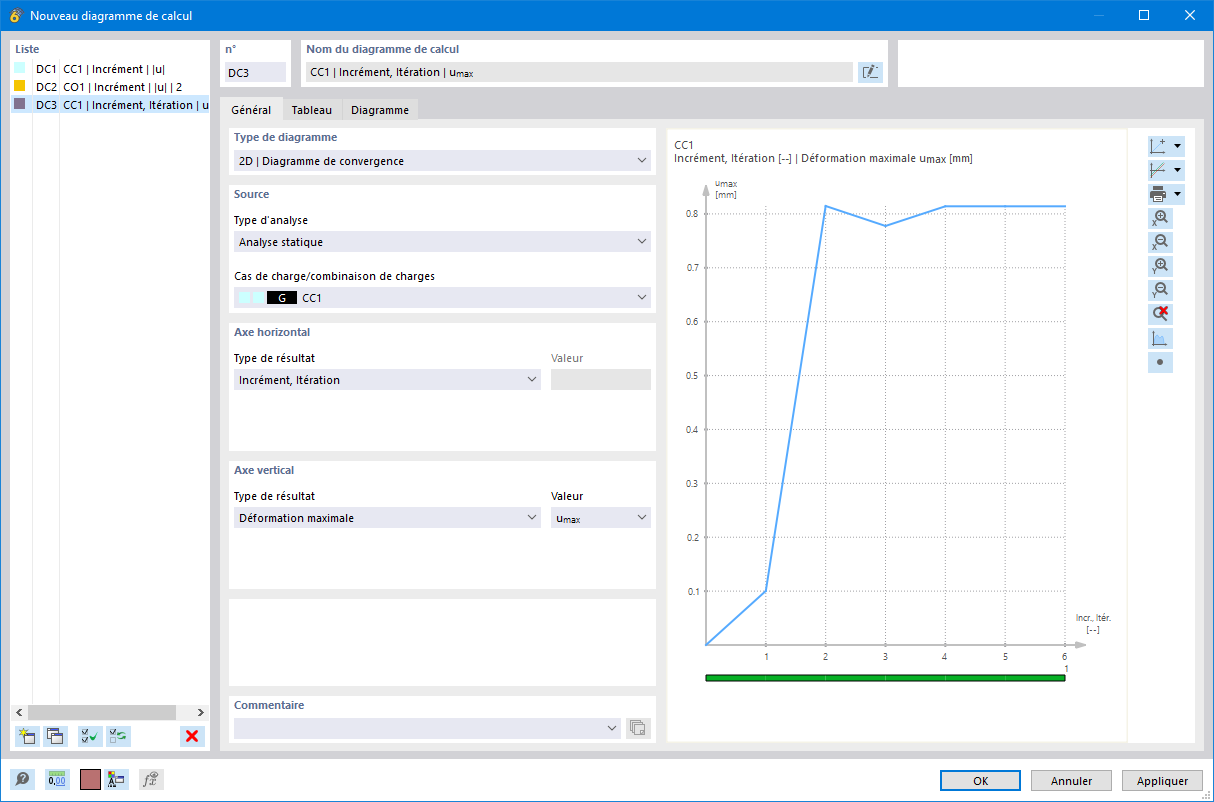Expand the line style arrow menu

pyautogui.click(x=1178, y=170)
